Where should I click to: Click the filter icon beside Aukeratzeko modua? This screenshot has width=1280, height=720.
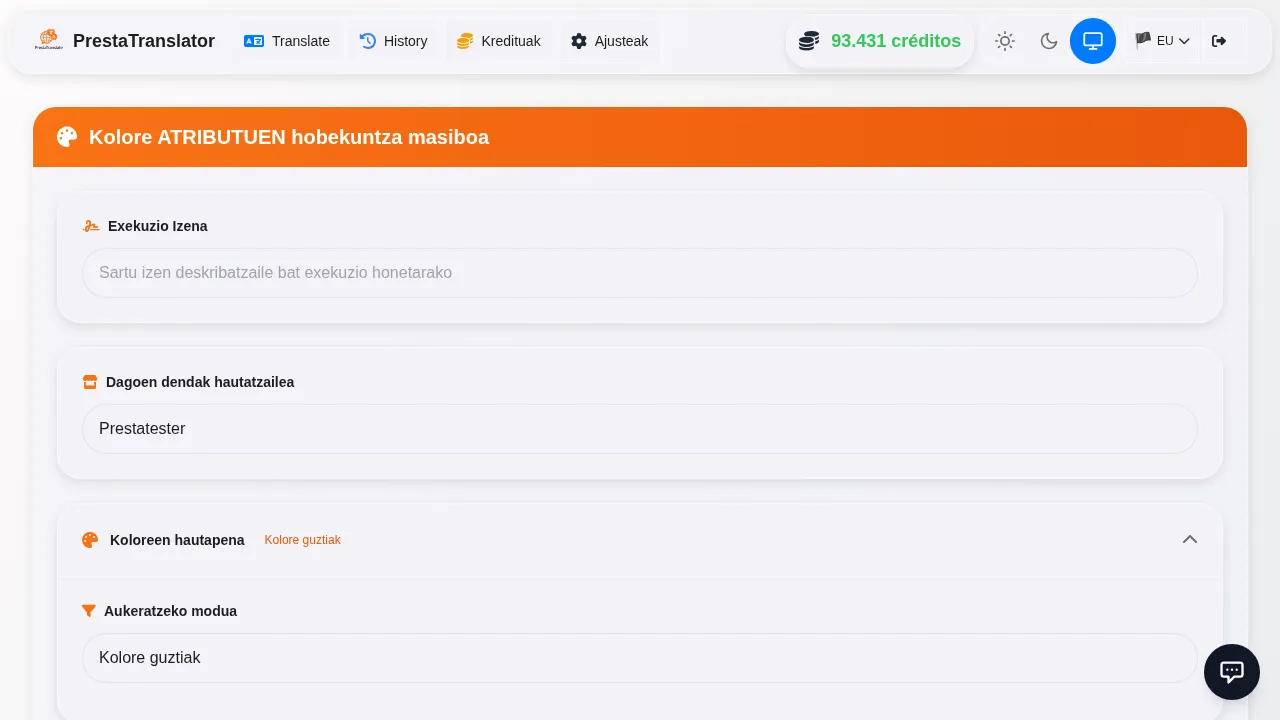click(x=89, y=611)
